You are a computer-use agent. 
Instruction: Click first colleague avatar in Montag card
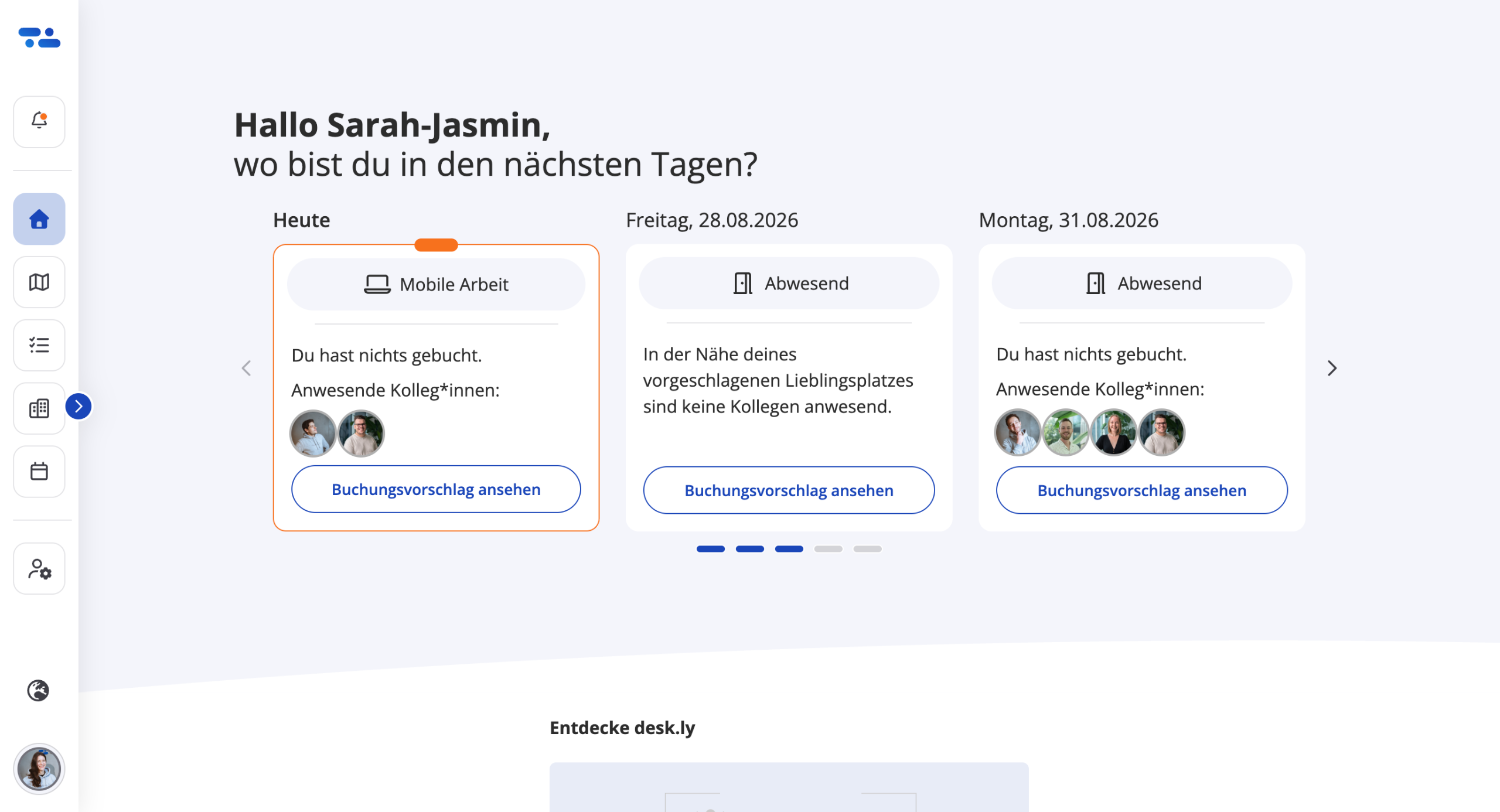1018,432
